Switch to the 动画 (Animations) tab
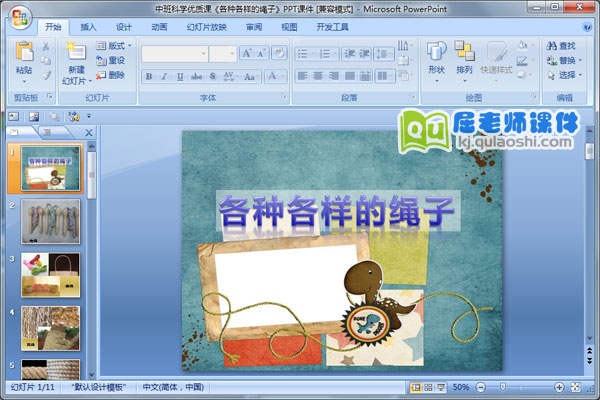Screen dimensions: 600x400 click(x=159, y=27)
